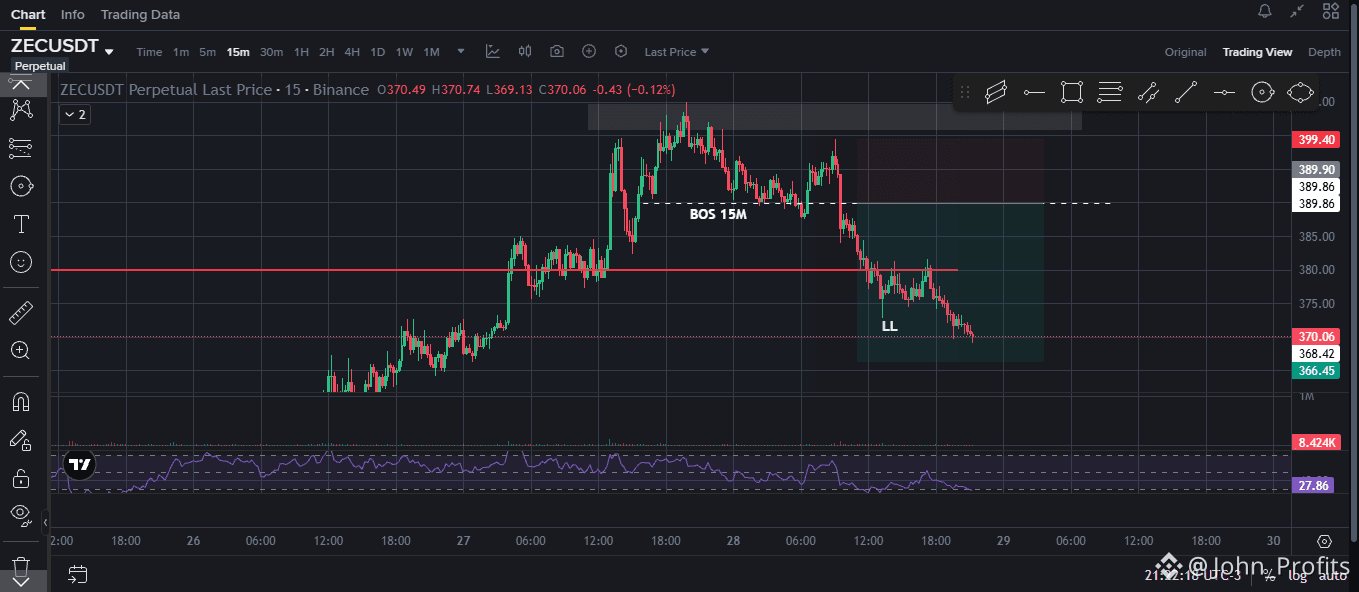Switch to the Chart tab
The width and height of the screenshot is (1359, 592).
(28, 14)
